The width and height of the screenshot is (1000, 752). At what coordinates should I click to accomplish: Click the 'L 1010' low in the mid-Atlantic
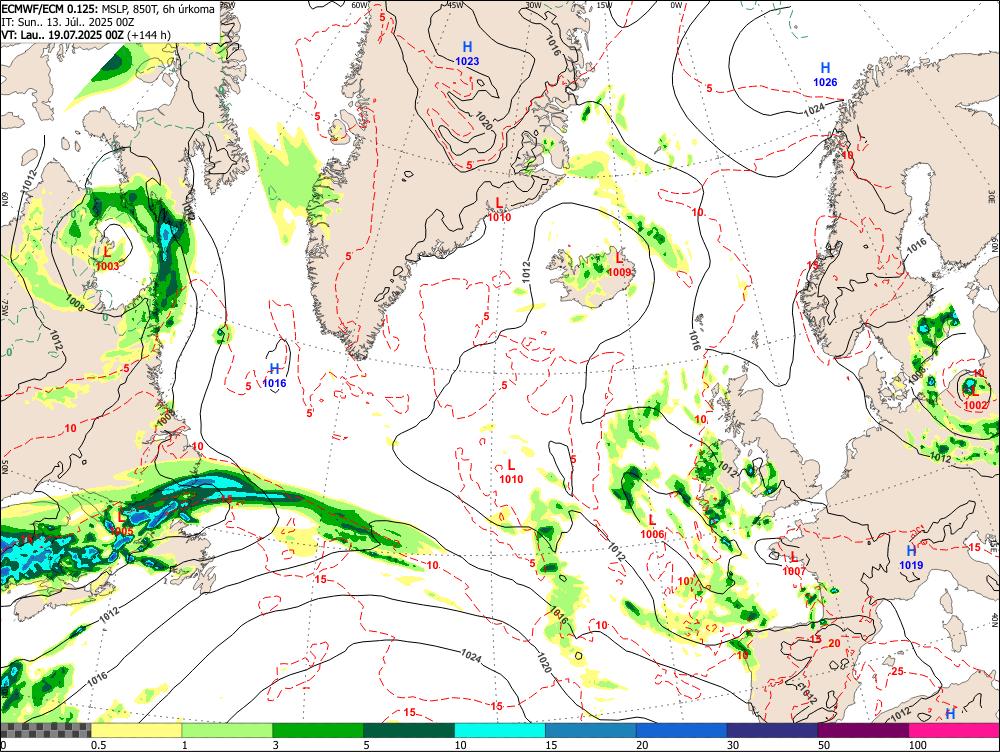(511, 471)
